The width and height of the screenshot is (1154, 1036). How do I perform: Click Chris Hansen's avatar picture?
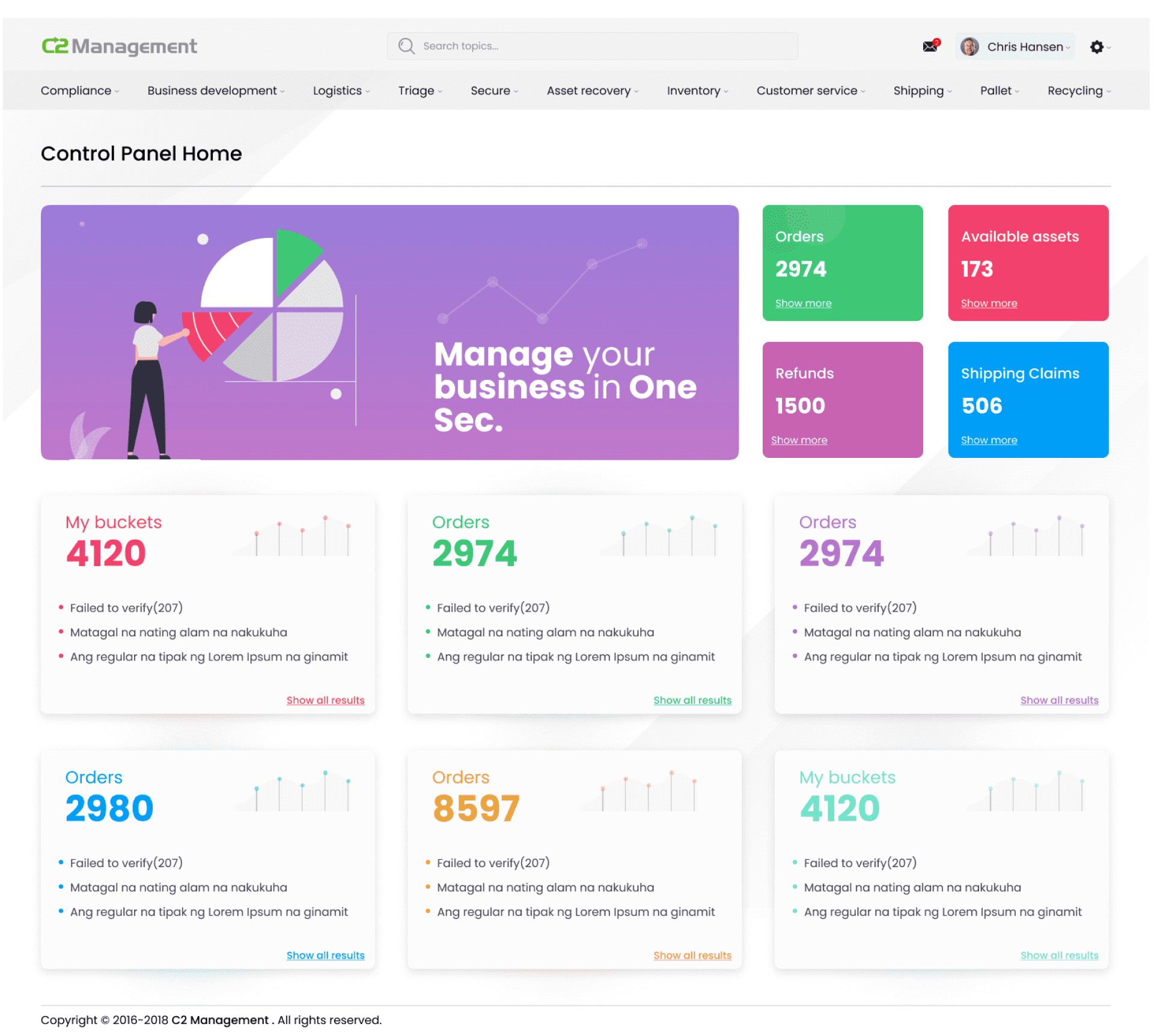(969, 47)
